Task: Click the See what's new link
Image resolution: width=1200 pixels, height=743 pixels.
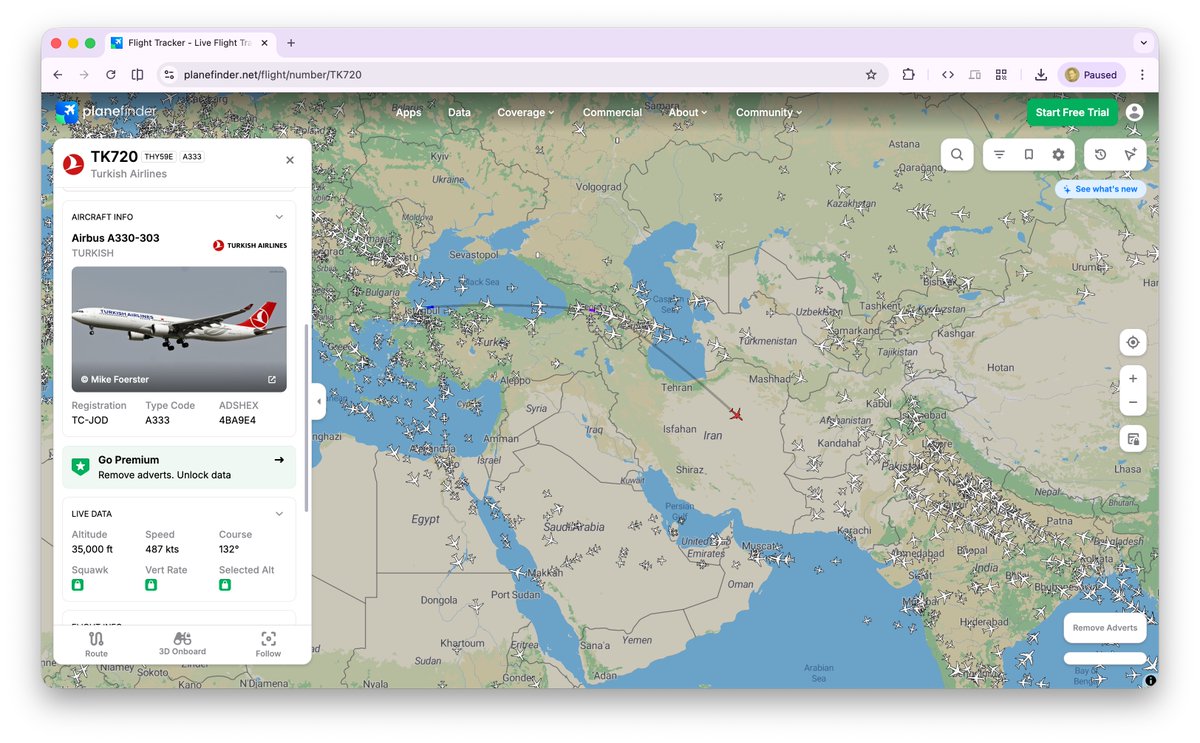Action: [x=1100, y=188]
